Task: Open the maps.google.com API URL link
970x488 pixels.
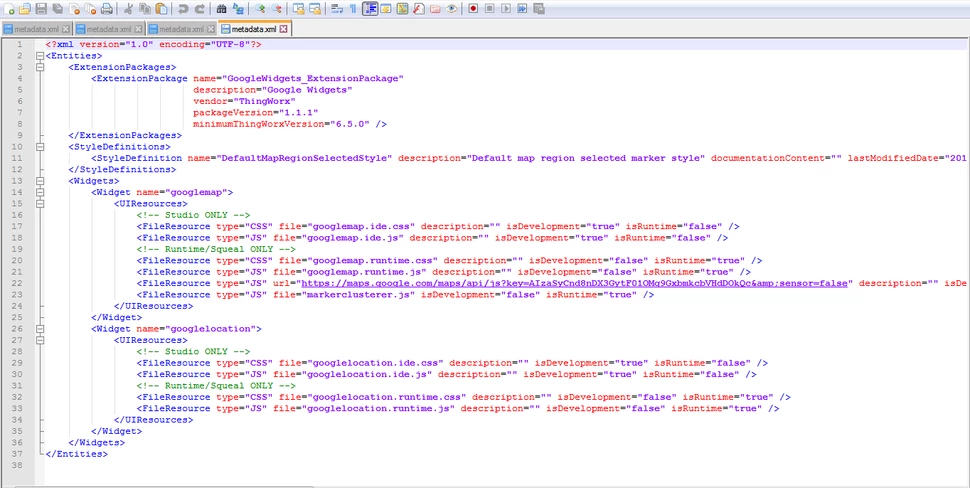Action: (x=575, y=283)
